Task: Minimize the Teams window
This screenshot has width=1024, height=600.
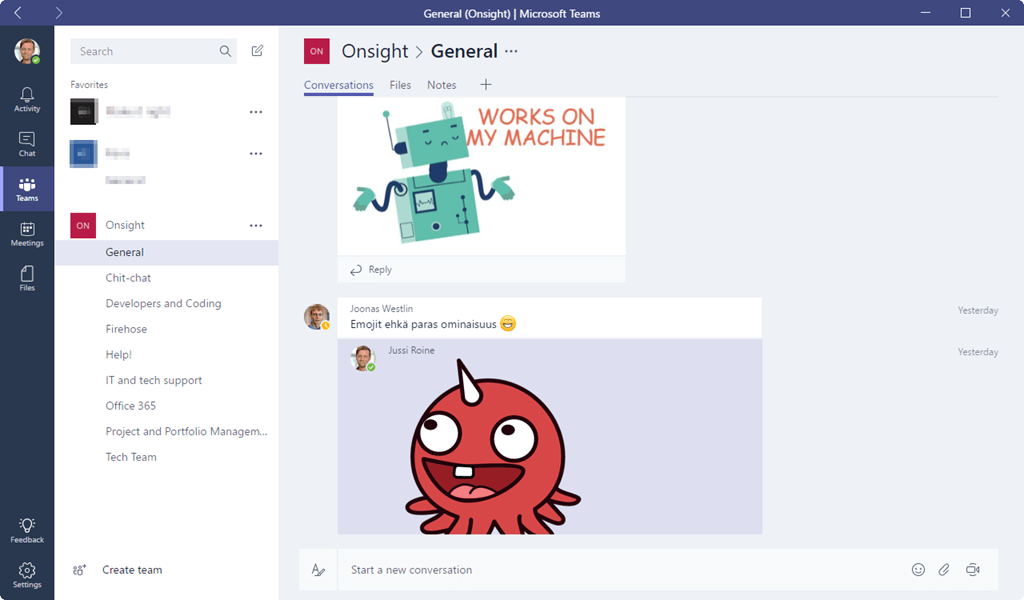Action: click(925, 12)
